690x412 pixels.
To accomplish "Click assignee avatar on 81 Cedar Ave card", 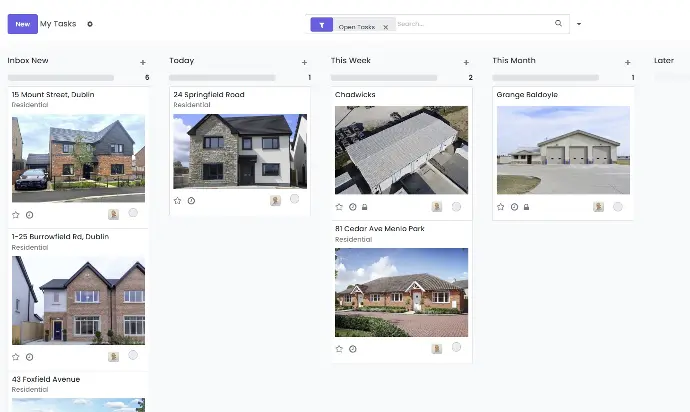I will coord(437,349).
